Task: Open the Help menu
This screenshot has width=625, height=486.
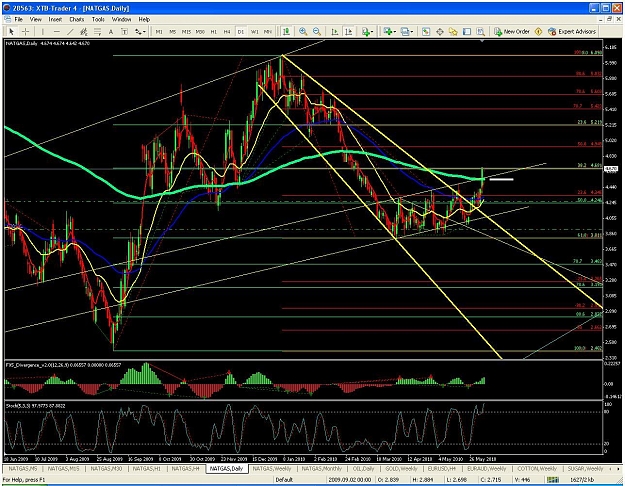Action: (144, 19)
